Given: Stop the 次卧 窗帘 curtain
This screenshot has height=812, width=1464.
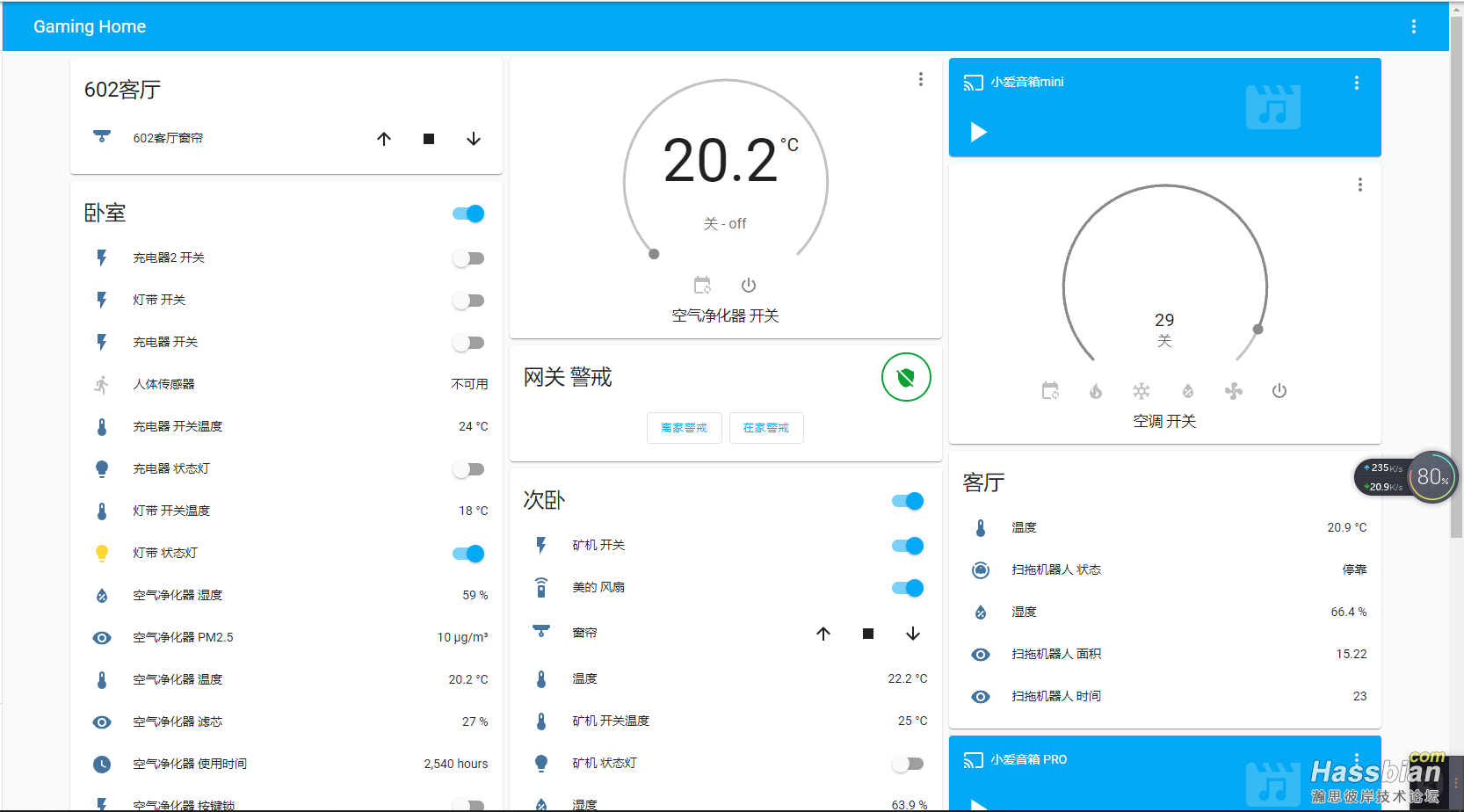Looking at the screenshot, I should click(x=868, y=634).
